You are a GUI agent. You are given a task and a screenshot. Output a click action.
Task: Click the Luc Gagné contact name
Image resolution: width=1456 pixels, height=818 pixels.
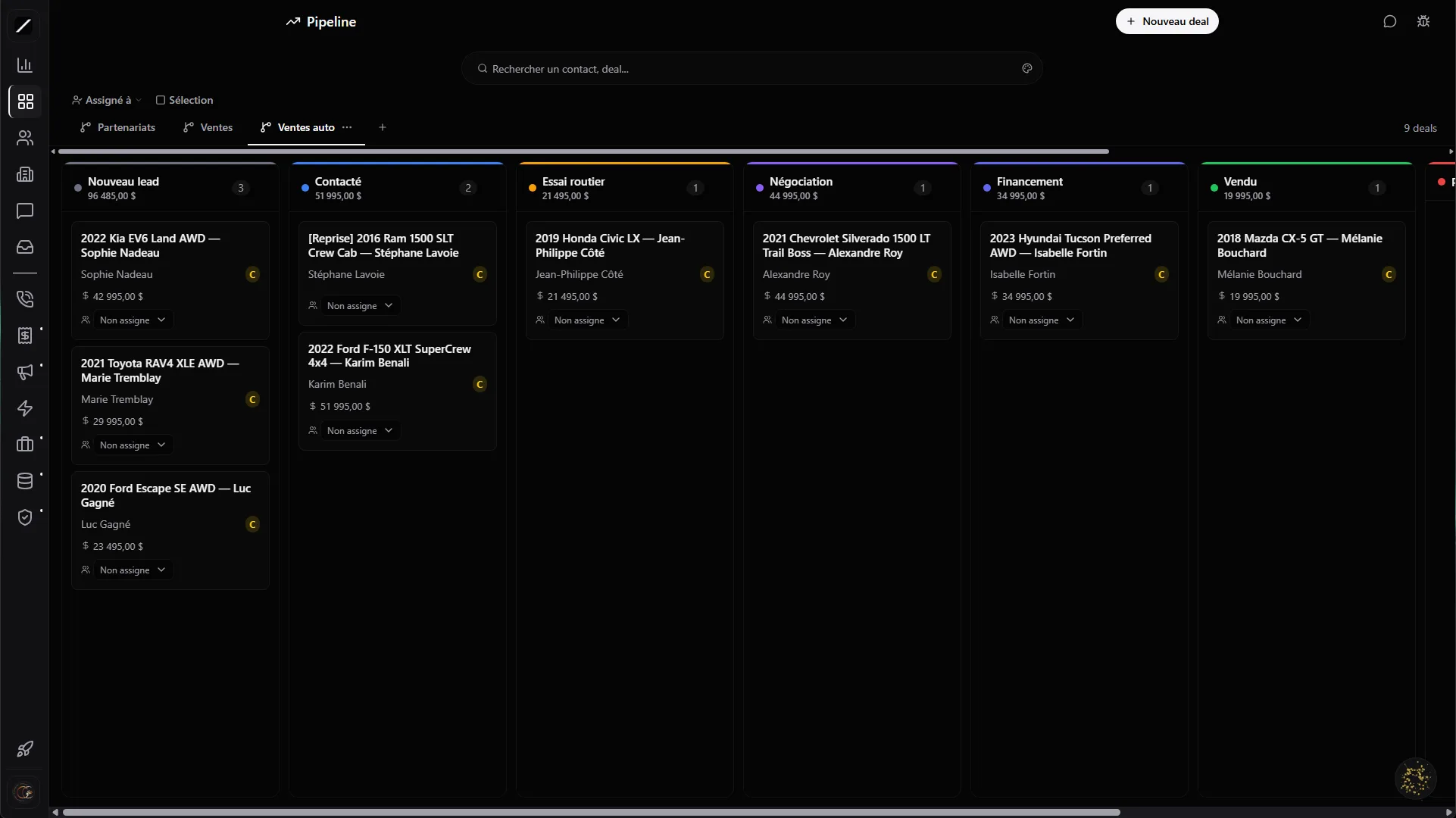105,524
